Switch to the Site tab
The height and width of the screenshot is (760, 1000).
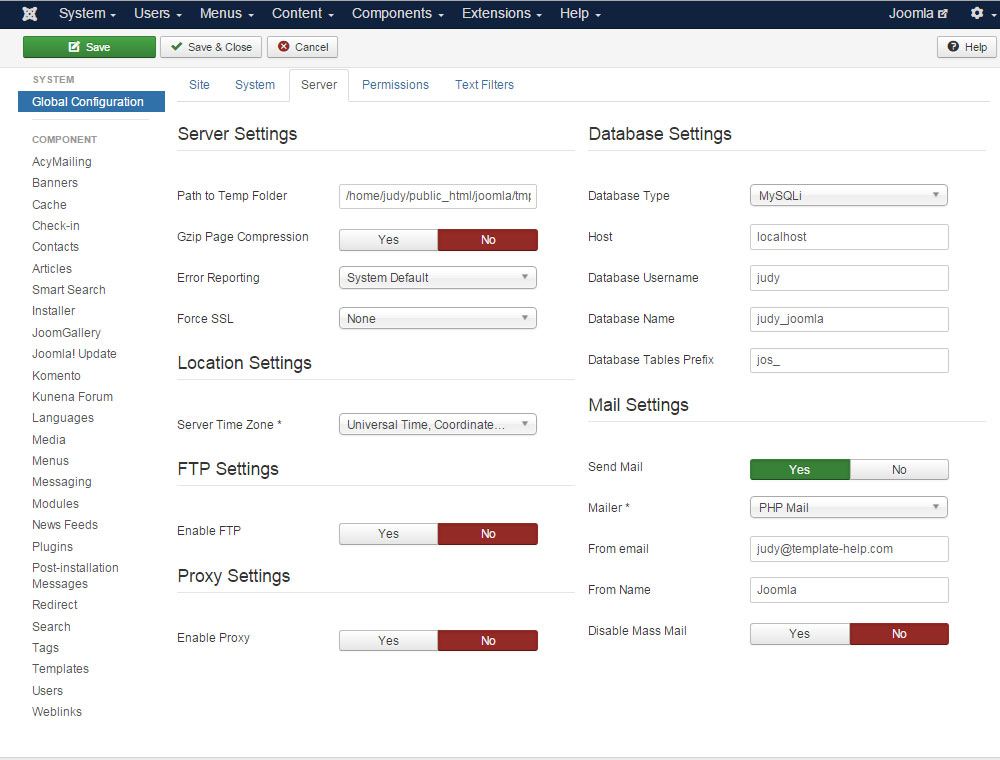tap(199, 85)
